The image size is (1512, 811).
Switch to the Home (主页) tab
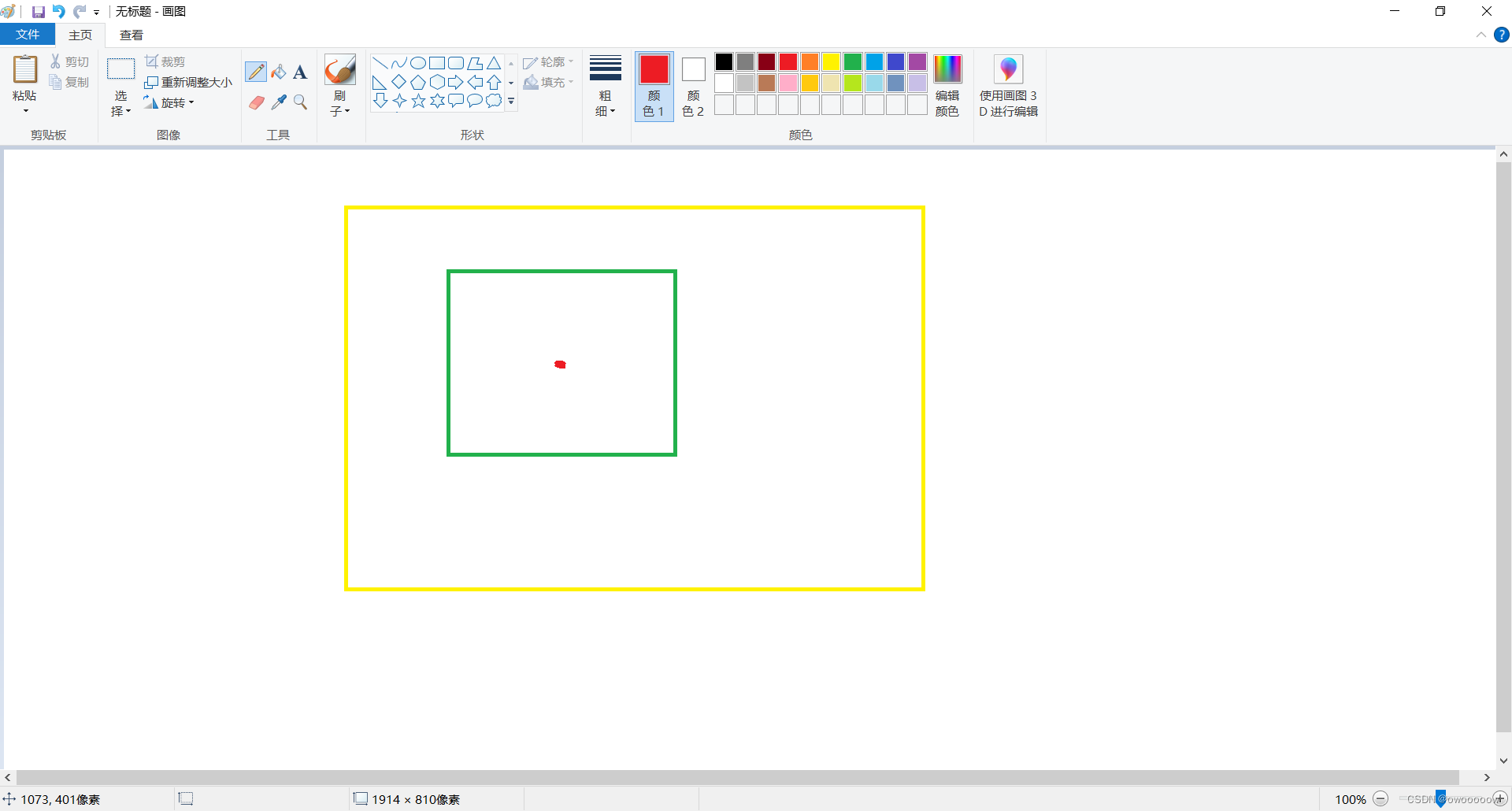[x=80, y=35]
